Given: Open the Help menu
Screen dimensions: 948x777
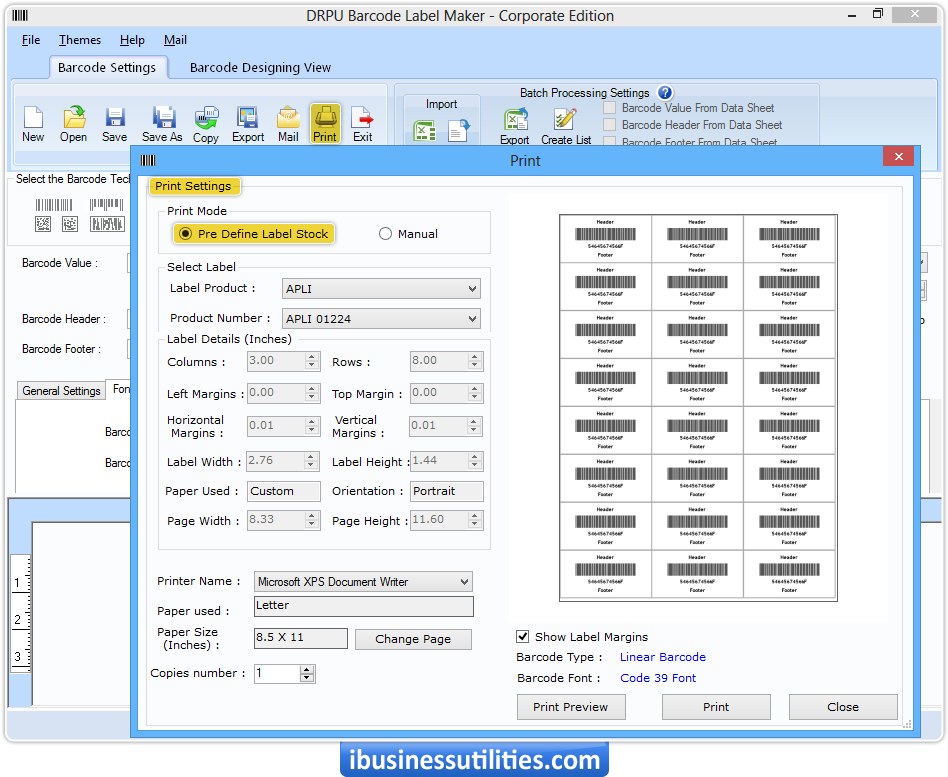Looking at the screenshot, I should tap(132, 40).
